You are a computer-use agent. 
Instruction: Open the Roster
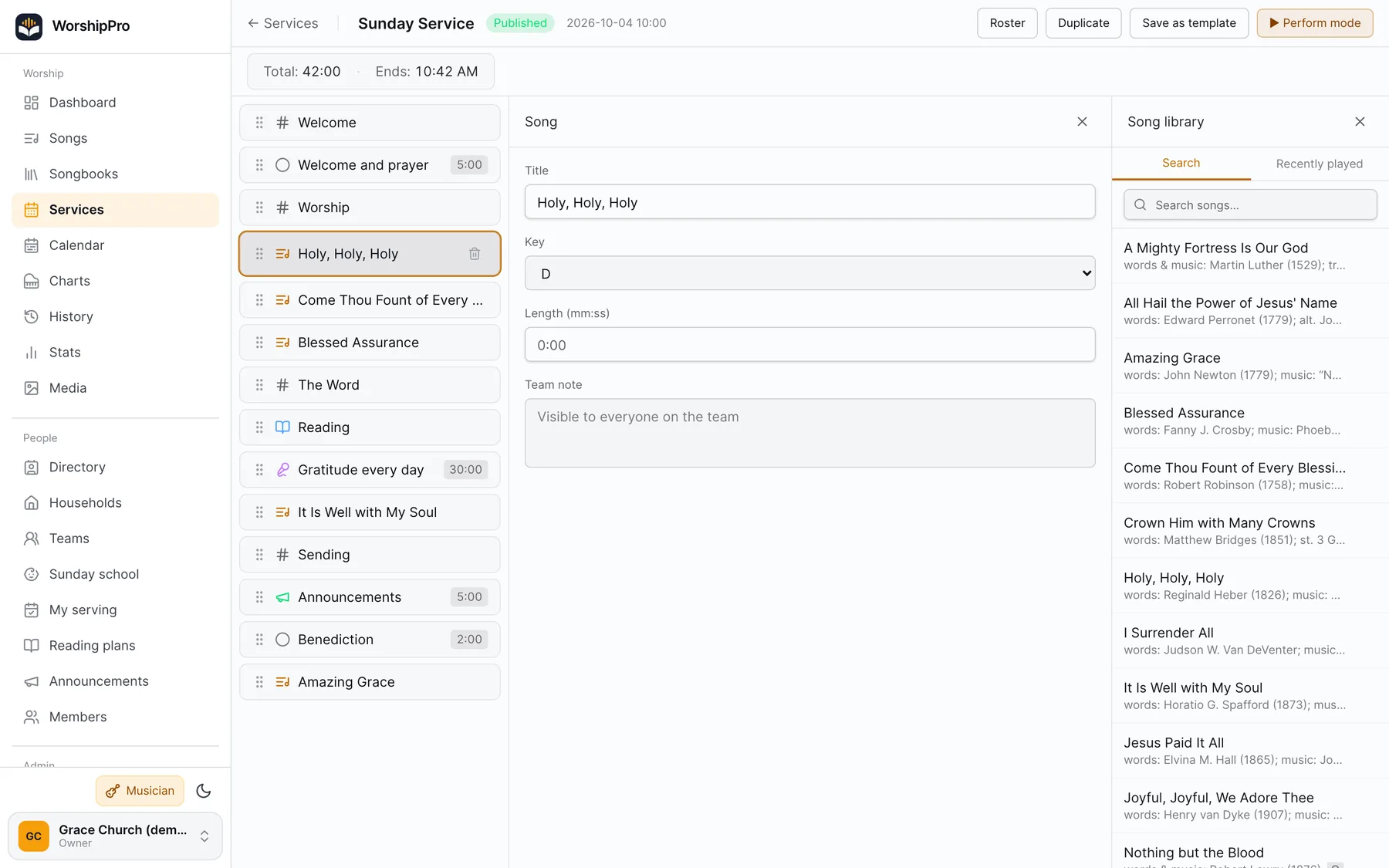click(1007, 23)
